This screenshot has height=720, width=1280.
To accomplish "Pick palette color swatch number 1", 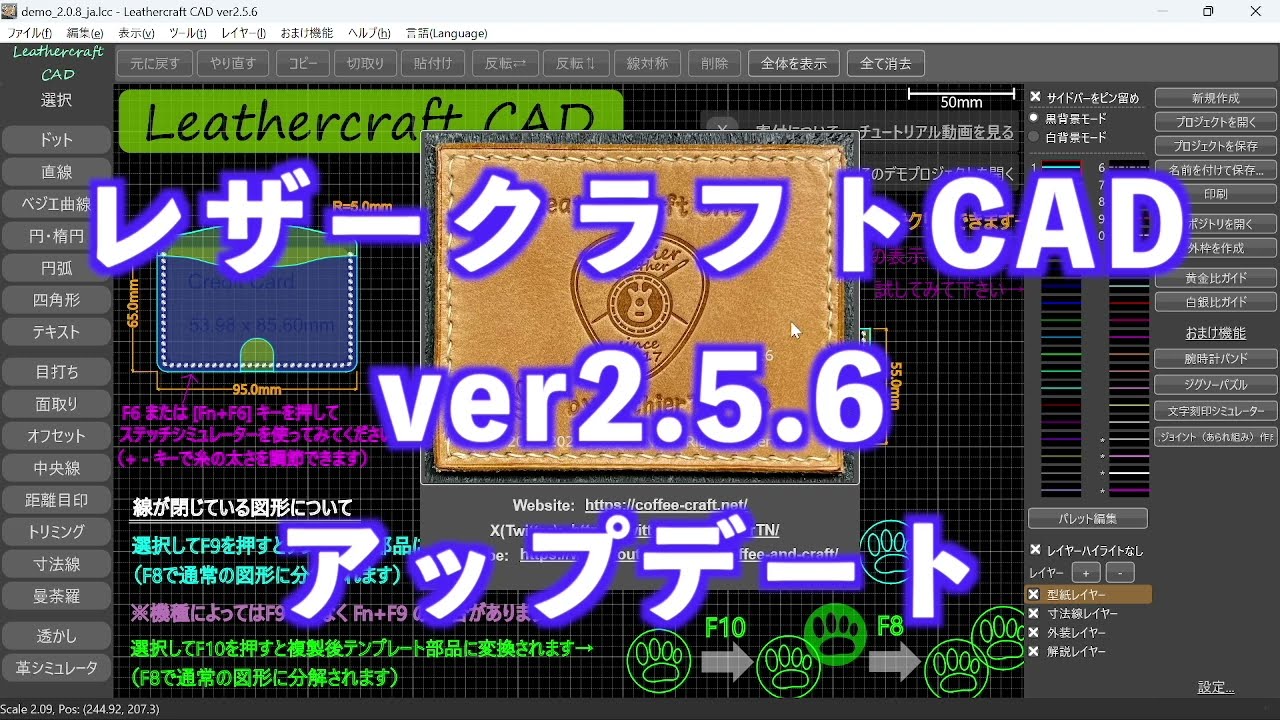I will (x=1062, y=167).
